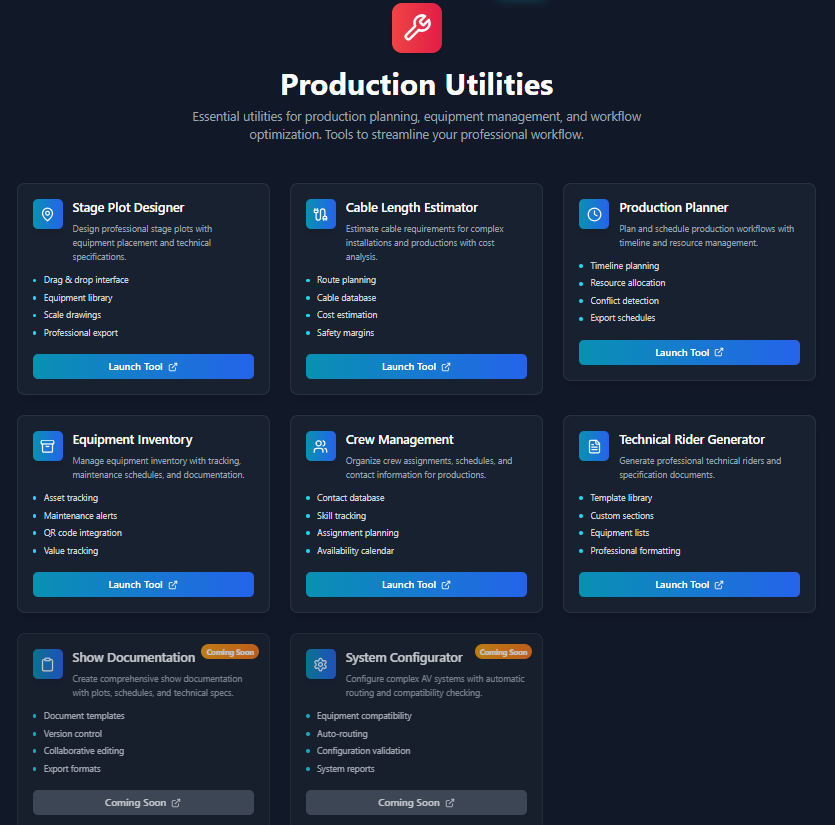Click the Coming Soon badge on Show Documentation card
The image size is (835, 825).
tap(230, 651)
